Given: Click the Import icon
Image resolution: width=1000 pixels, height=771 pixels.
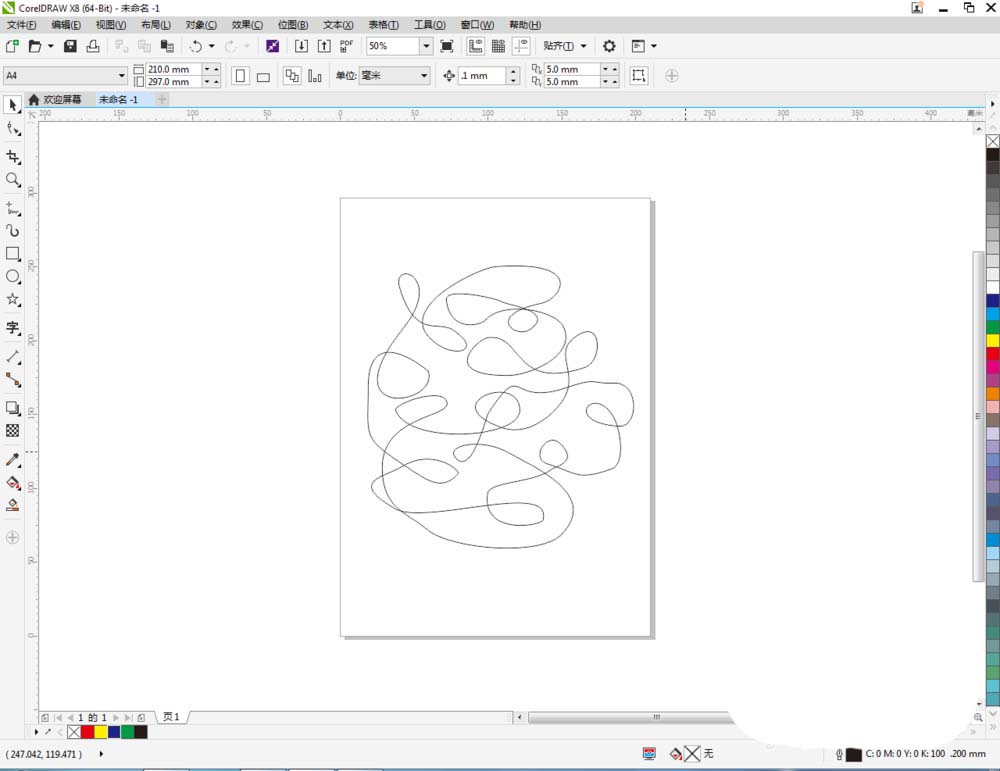Looking at the screenshot, I should [301, 46].
